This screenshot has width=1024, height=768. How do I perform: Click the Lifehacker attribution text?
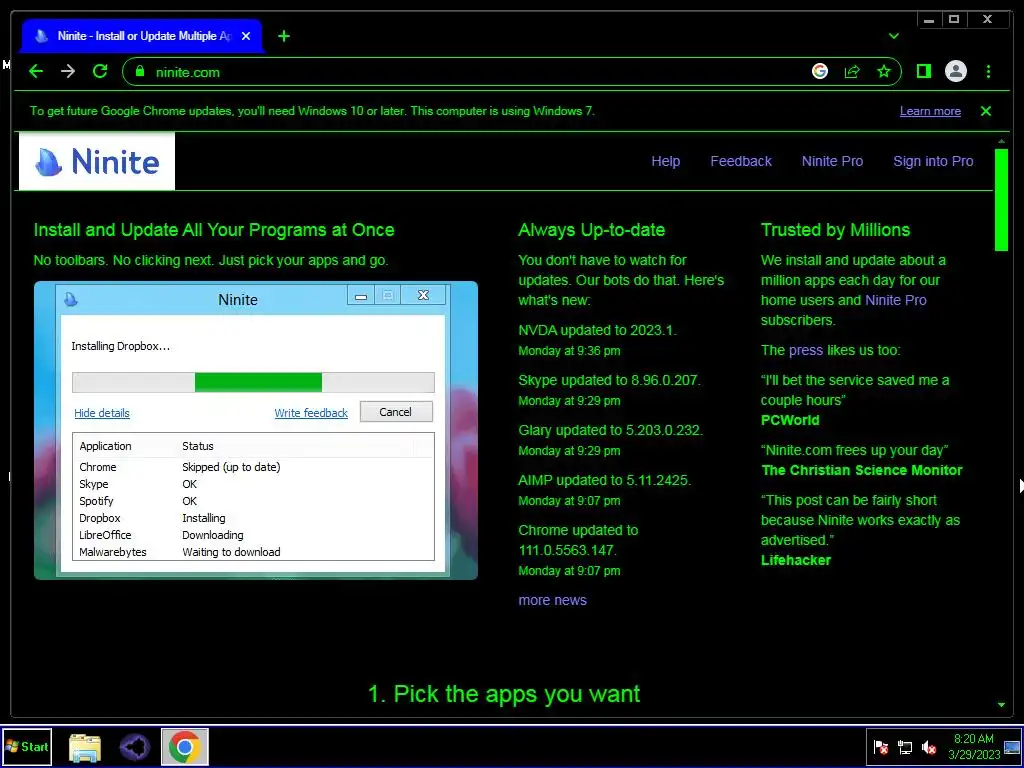click(795, 560)
